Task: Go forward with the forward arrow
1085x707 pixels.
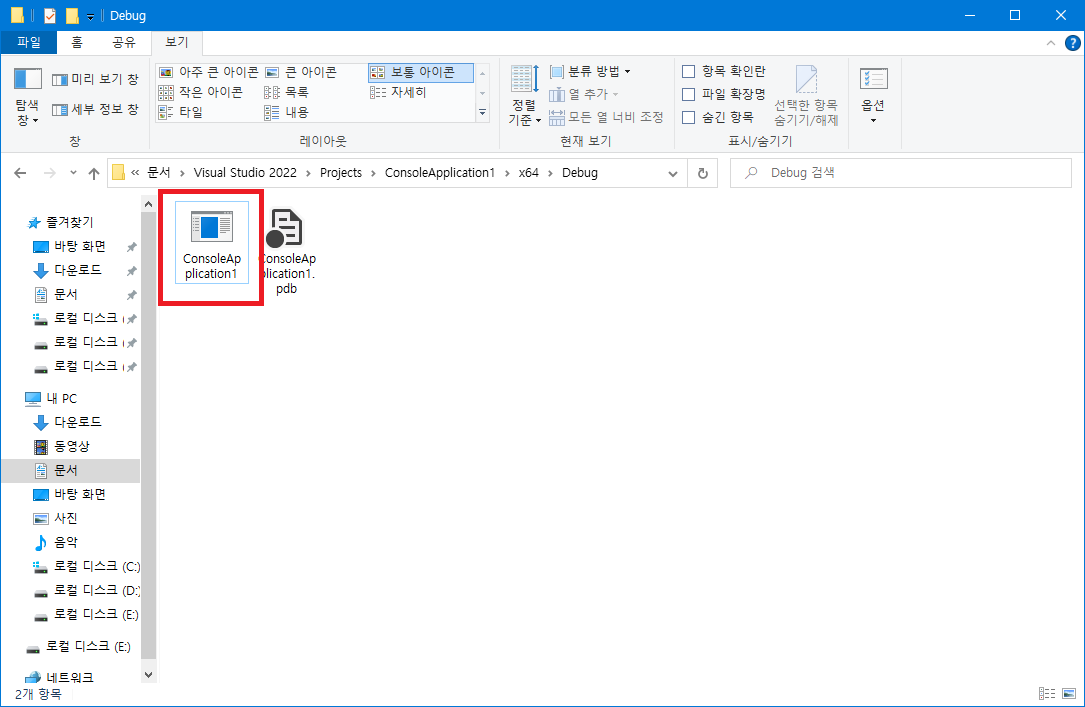Action: point(50,173)
